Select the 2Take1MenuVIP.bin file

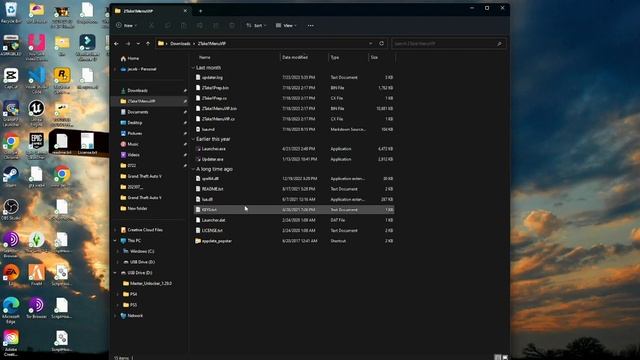pyautogui.click(x=294, y=109)
